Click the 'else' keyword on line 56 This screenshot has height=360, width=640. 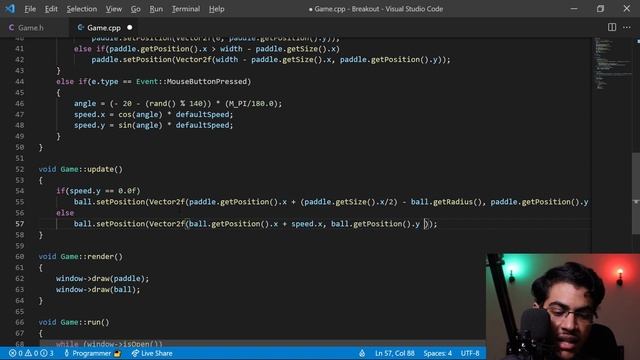pyautogui.click(x=65, y=213)
